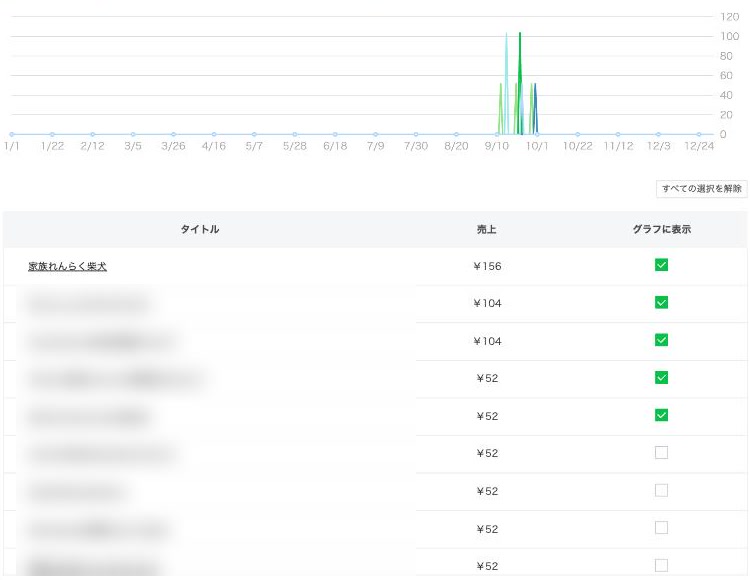Viewport: 750px width, 580px height.
Task: Click the chart data point at 1/22
Action: point(52,134)
